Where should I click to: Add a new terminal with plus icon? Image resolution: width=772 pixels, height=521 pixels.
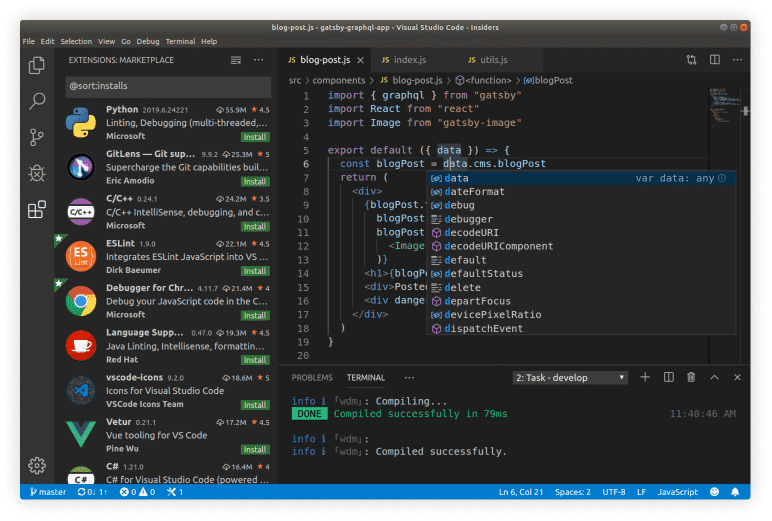point(645,378)
